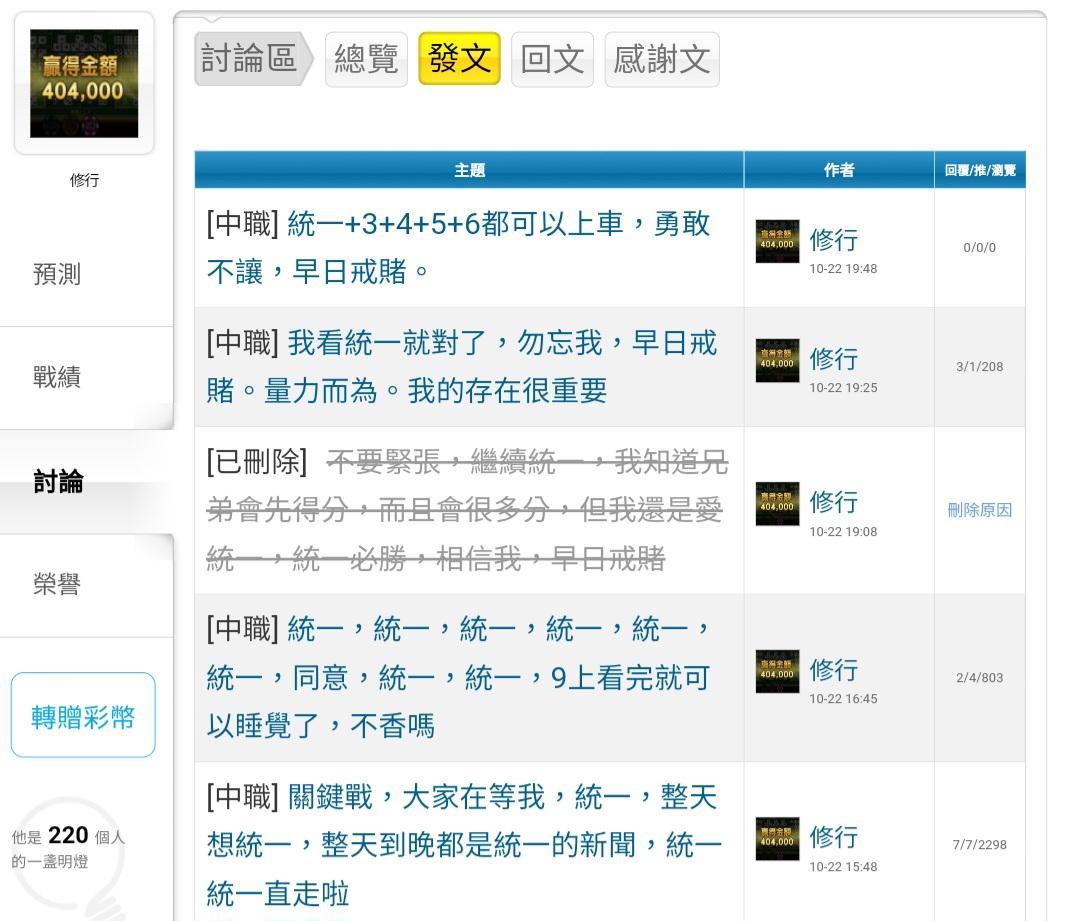Click the deleted post 不要緊張，繼續統一
Viewport: 1080px width, 921px height.
[467, 510]
